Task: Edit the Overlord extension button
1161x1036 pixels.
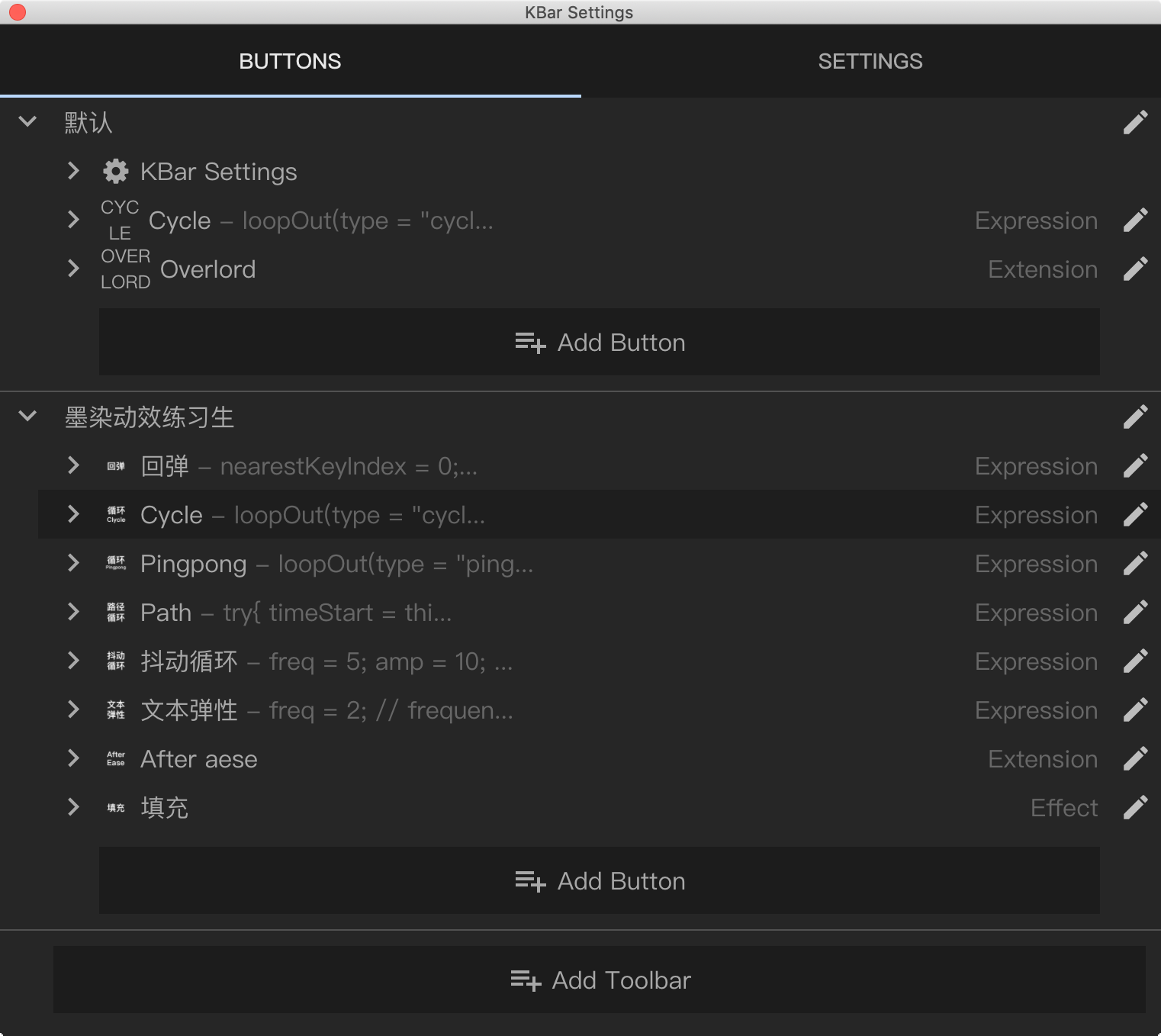Action: [x=1135, y=269]
